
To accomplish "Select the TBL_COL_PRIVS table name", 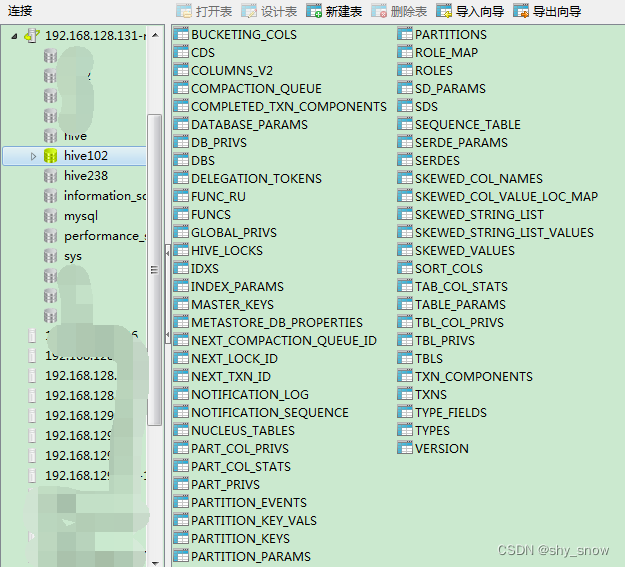I will click(459, 323).
